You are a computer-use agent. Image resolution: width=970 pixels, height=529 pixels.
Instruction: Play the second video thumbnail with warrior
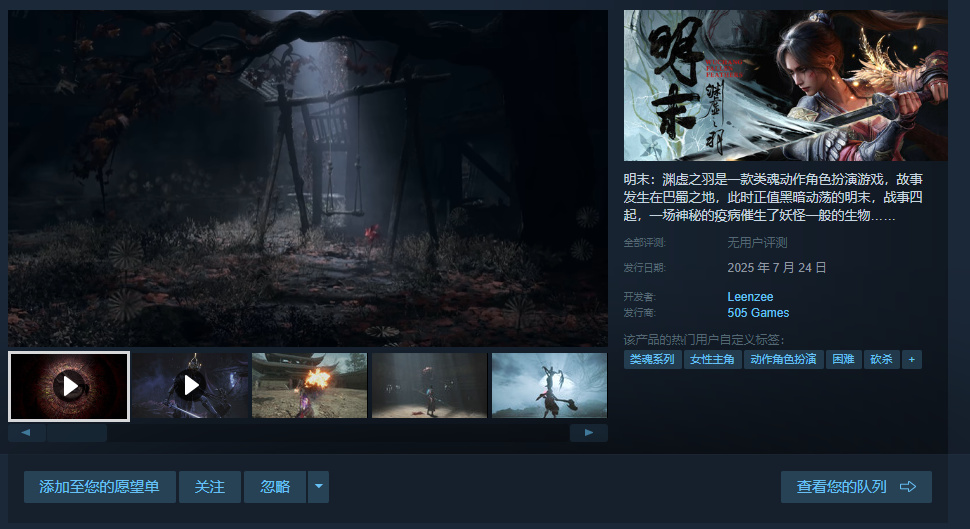pyautogui.click(x=190, y=385)
